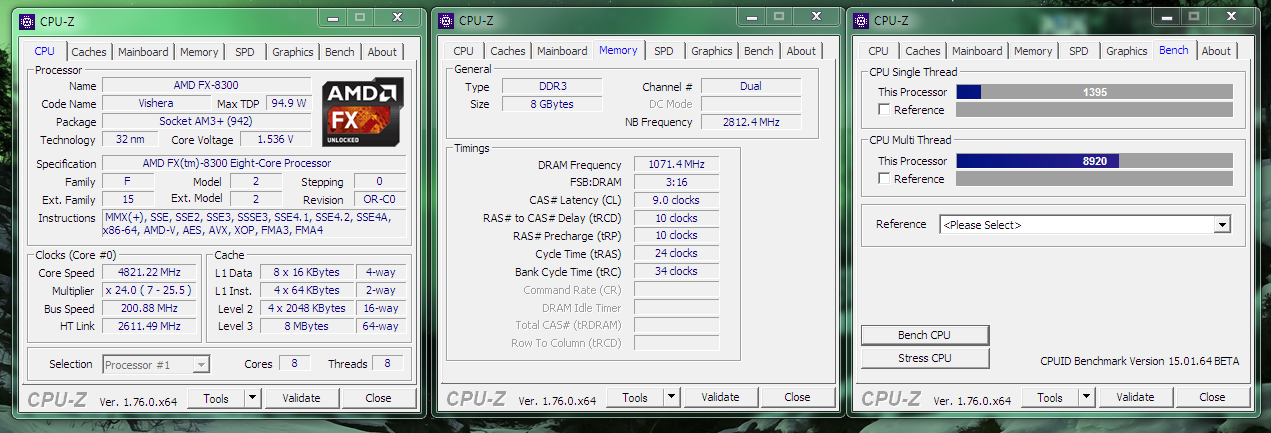This screenshot has height=433, width=1271.
Task: Switch to Caches tab in middle window
Action: 508,51
